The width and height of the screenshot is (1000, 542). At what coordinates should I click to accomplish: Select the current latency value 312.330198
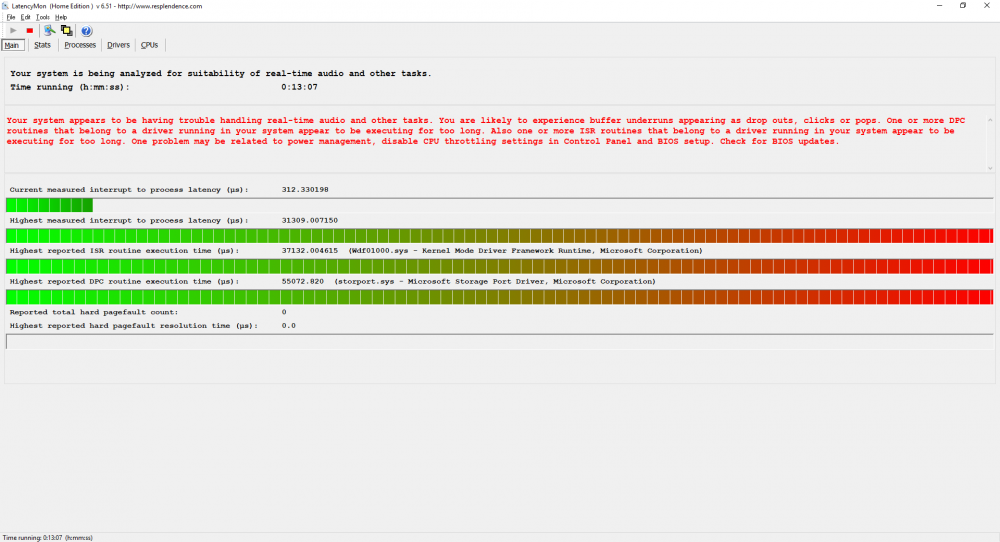coord(305,190)
